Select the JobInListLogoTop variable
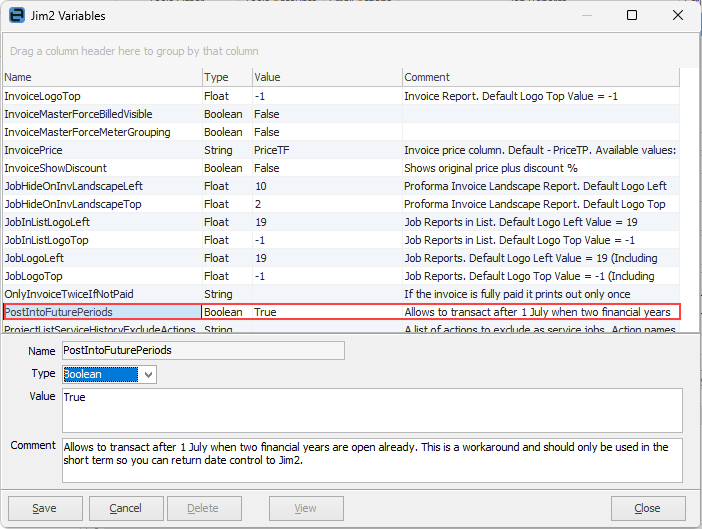 (x=47, y=240)
